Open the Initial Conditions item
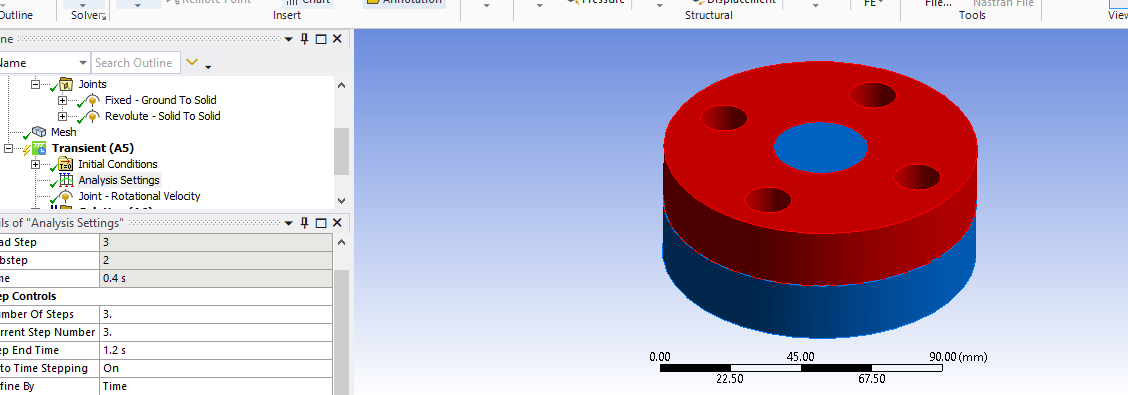 coord(117,164)
